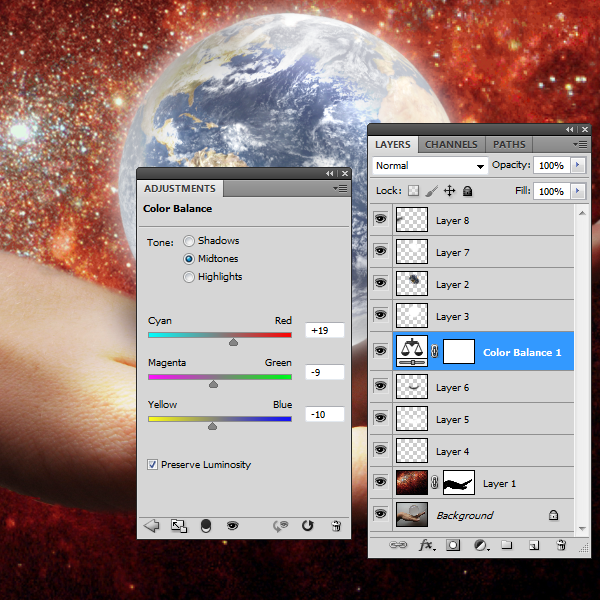Click Color Balance 1 balance scale icon
The image size is (600, 600).
[412, 351]
